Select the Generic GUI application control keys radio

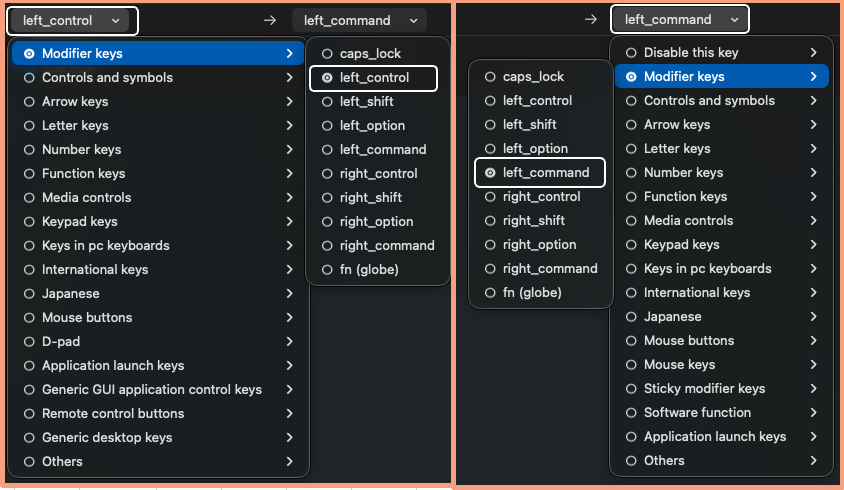[x=28, y=389]
